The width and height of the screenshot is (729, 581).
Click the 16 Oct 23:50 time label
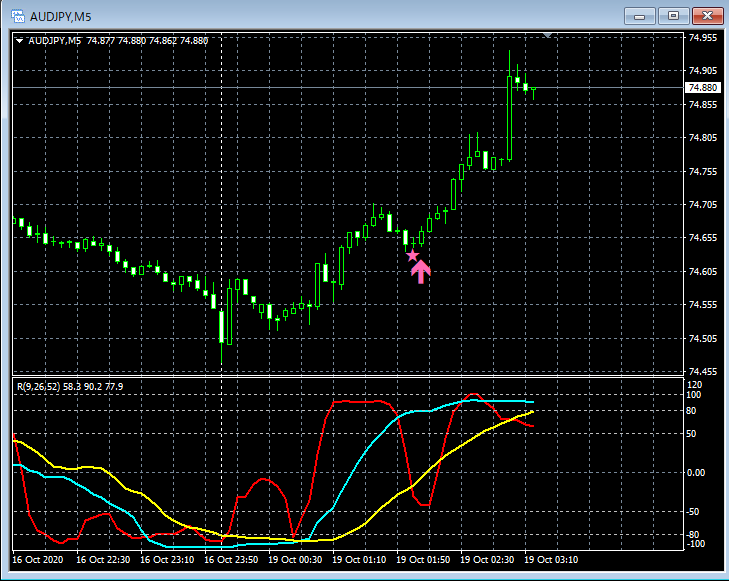click(231, 560)
